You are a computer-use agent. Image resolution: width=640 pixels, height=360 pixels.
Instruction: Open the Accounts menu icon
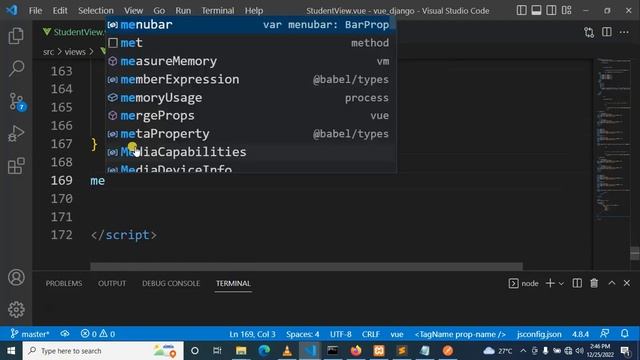coord(16,278)
